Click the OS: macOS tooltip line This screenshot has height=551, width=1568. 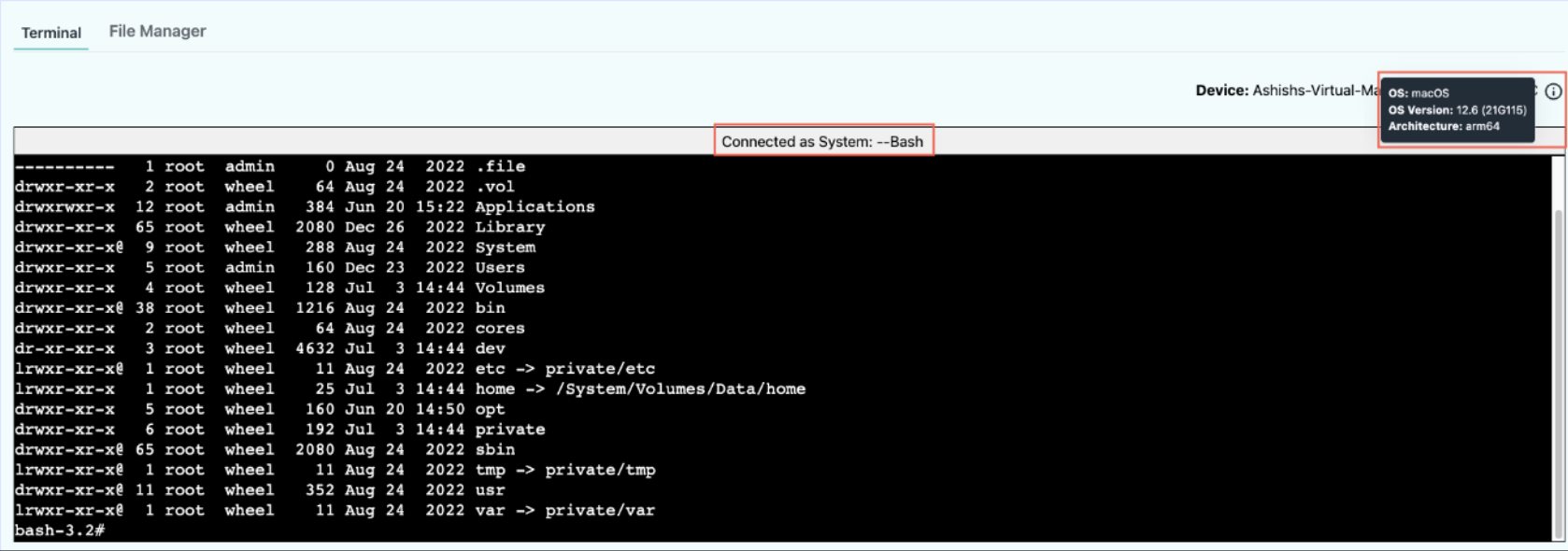tap(1418, 93)
